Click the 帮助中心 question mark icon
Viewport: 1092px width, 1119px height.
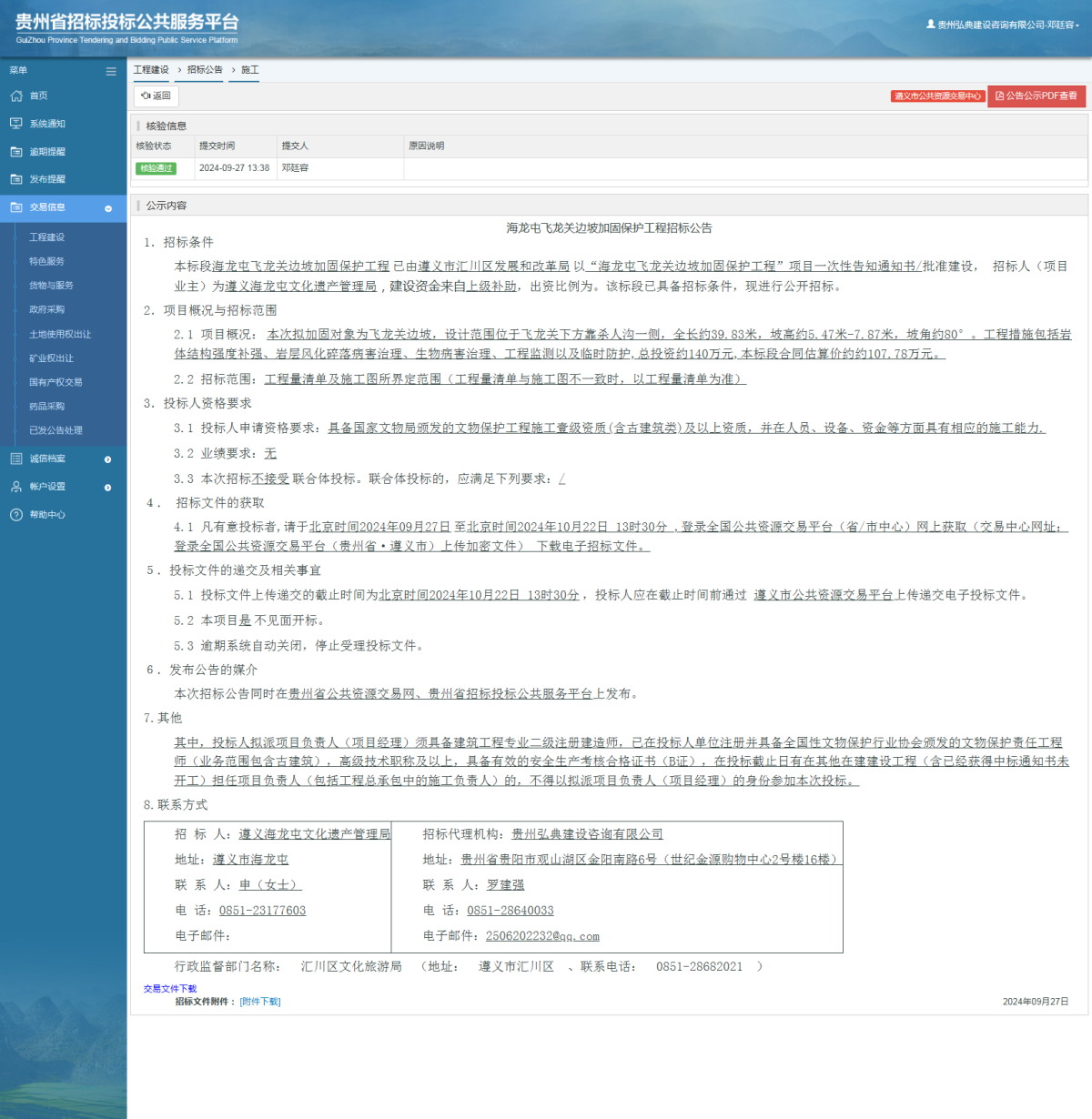(16, 515)
